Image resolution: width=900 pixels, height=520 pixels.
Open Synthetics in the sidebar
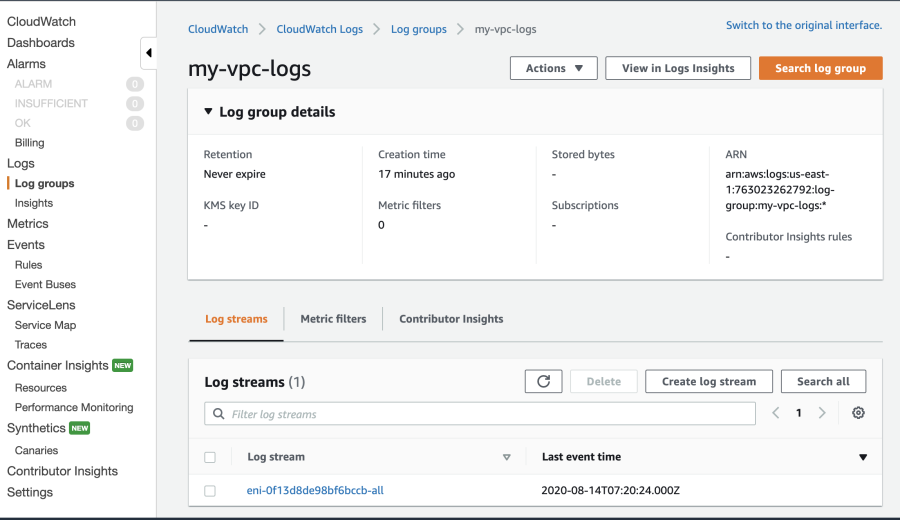36,428
